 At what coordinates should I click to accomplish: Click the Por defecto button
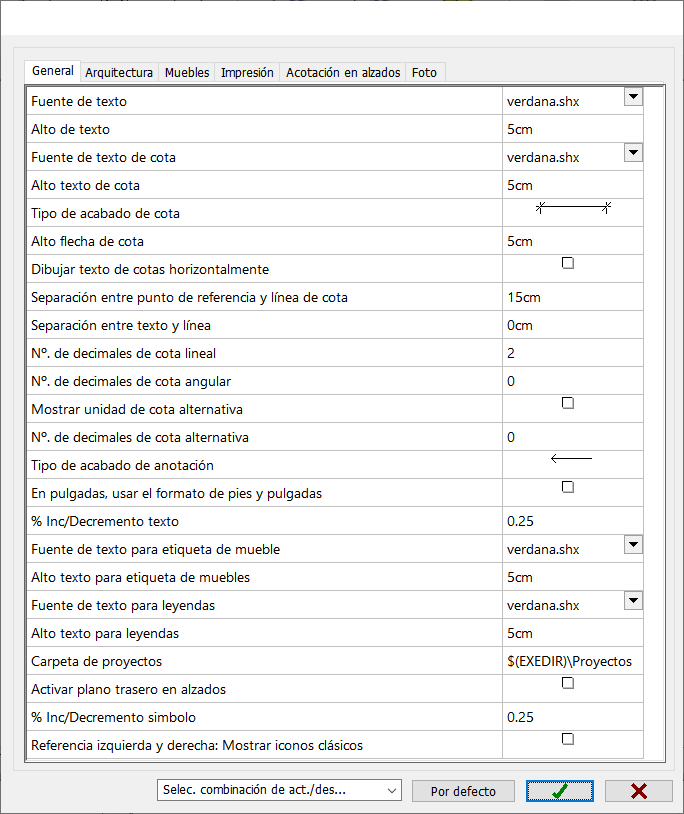pos(463,791)
